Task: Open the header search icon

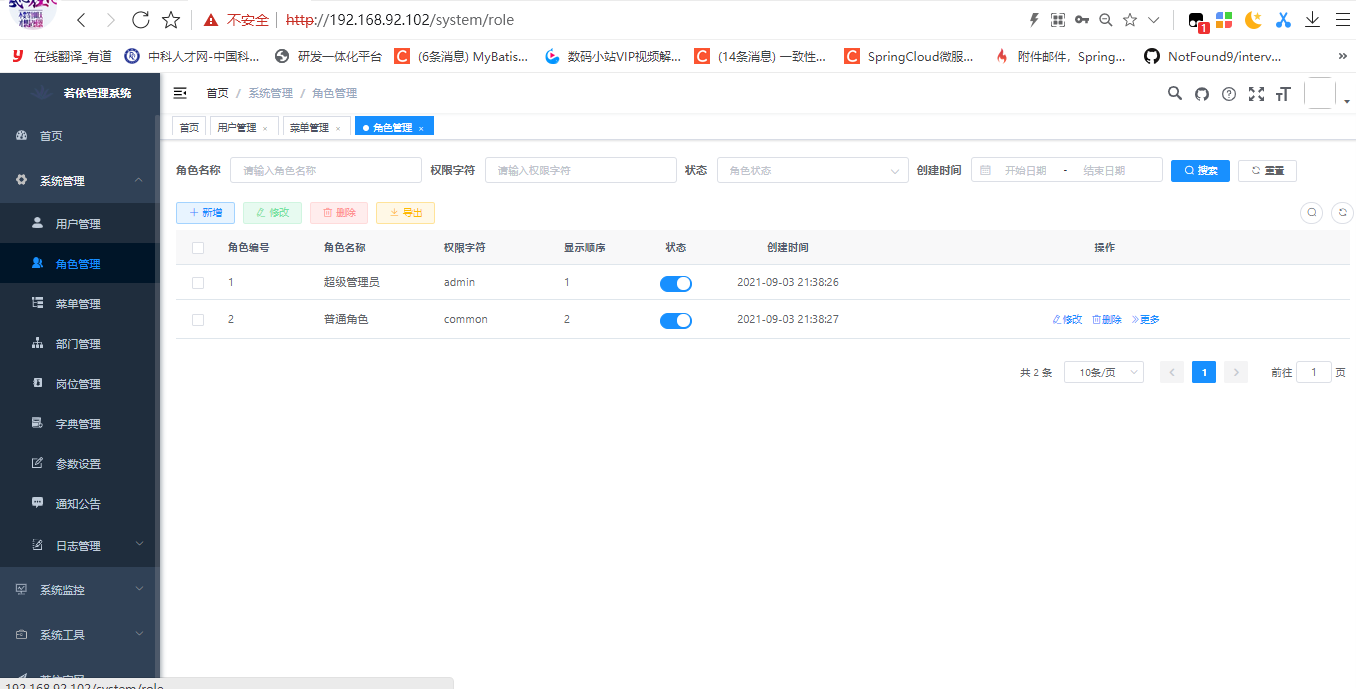Action: [1175, 93]
